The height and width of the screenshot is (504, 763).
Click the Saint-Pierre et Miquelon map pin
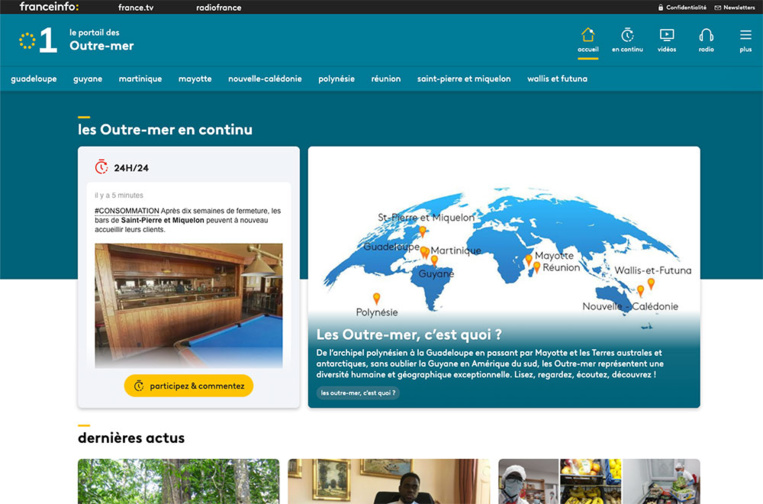[x=422, y=231]
